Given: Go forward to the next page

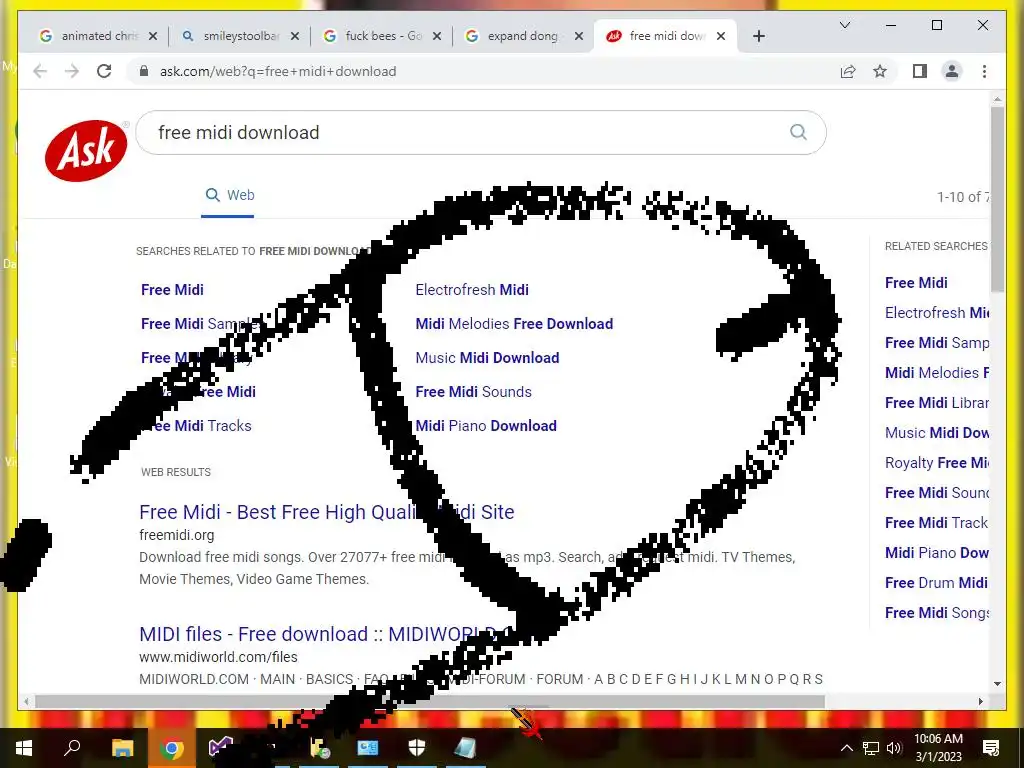Looking at the screenshot, I should pos(72,71).
